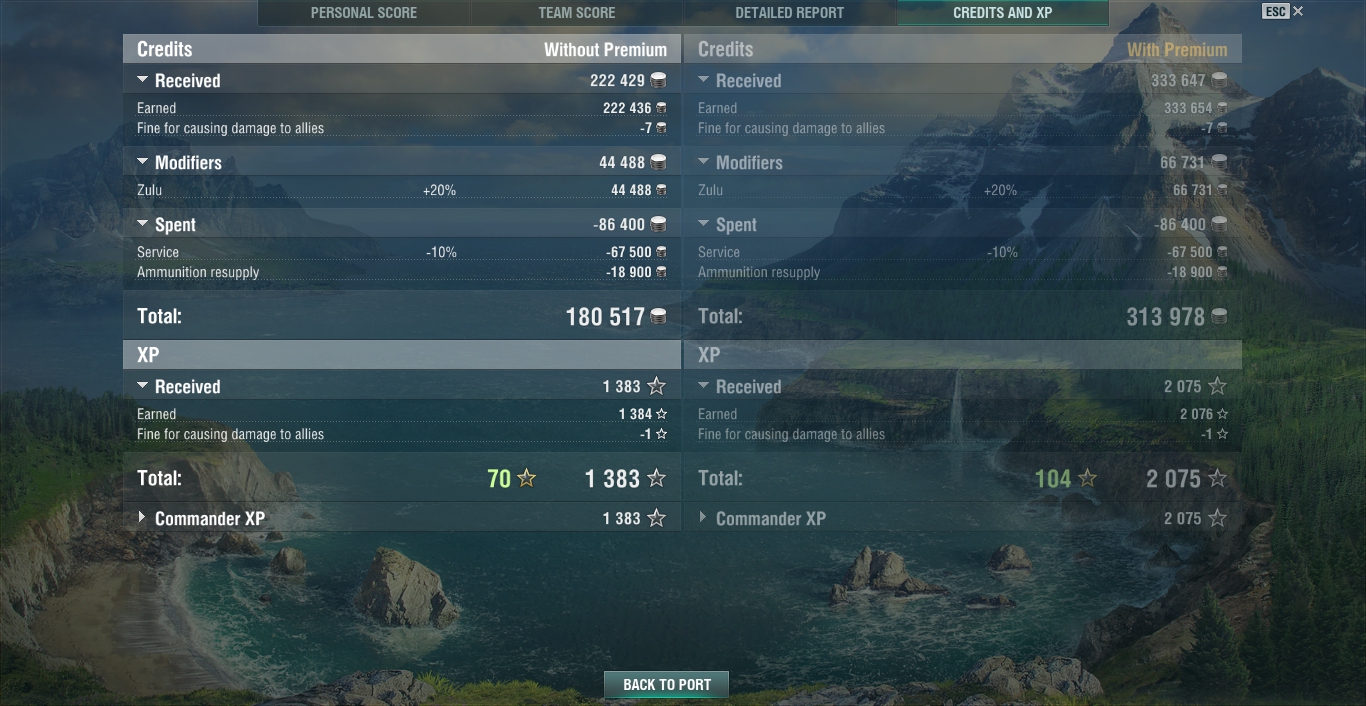Click the coin icon next to Received 222 429
This screenshot has height=706, width=1366.
658,80
